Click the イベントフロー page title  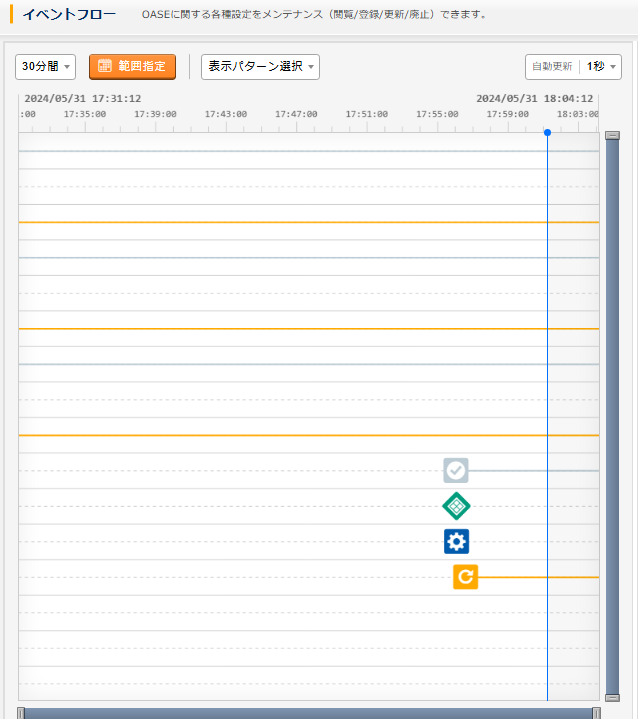point(69,15)
